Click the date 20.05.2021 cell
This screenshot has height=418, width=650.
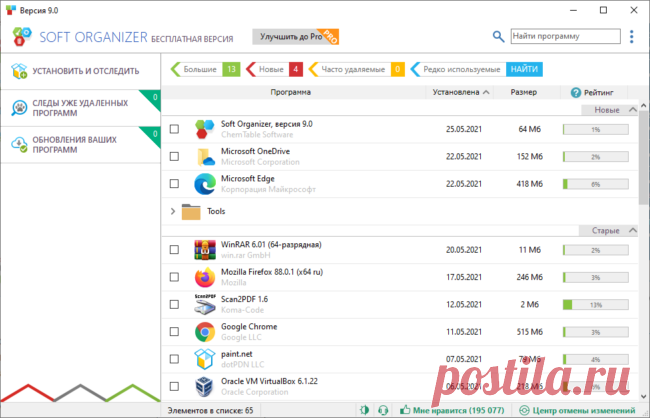coord(464,250)
